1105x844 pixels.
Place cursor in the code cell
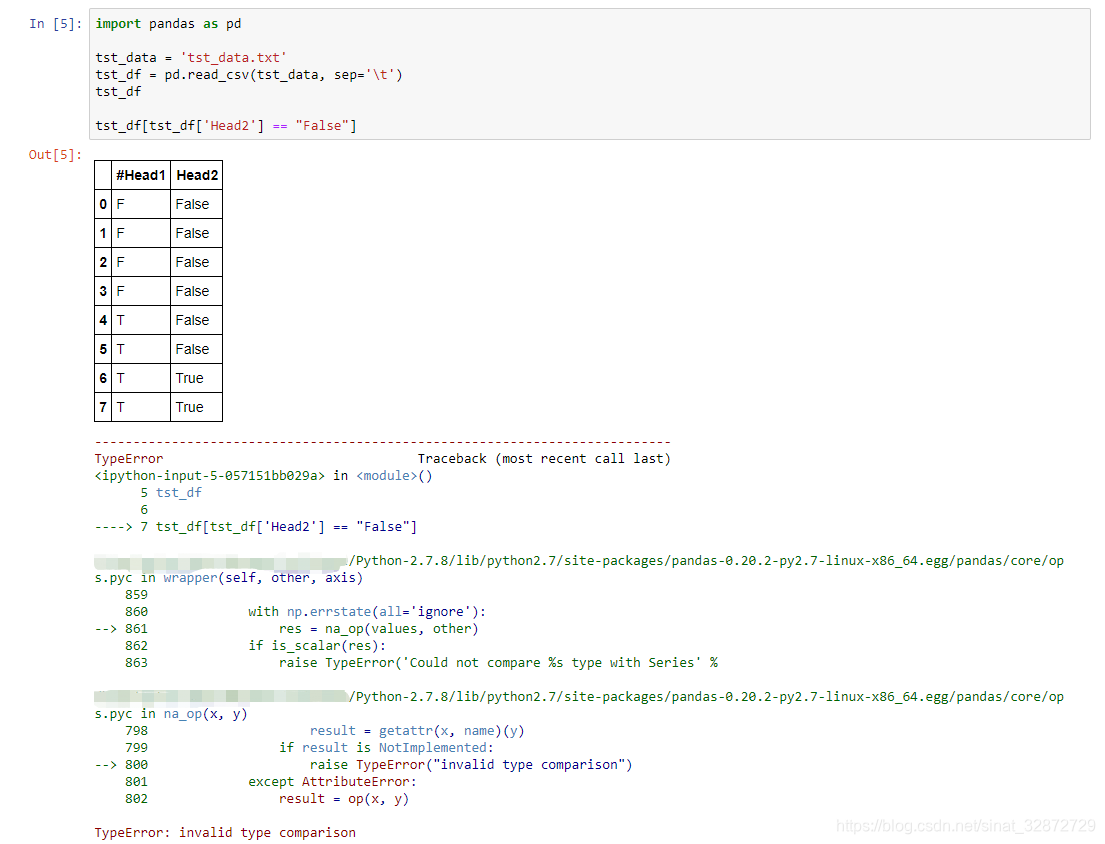(400, 90)
